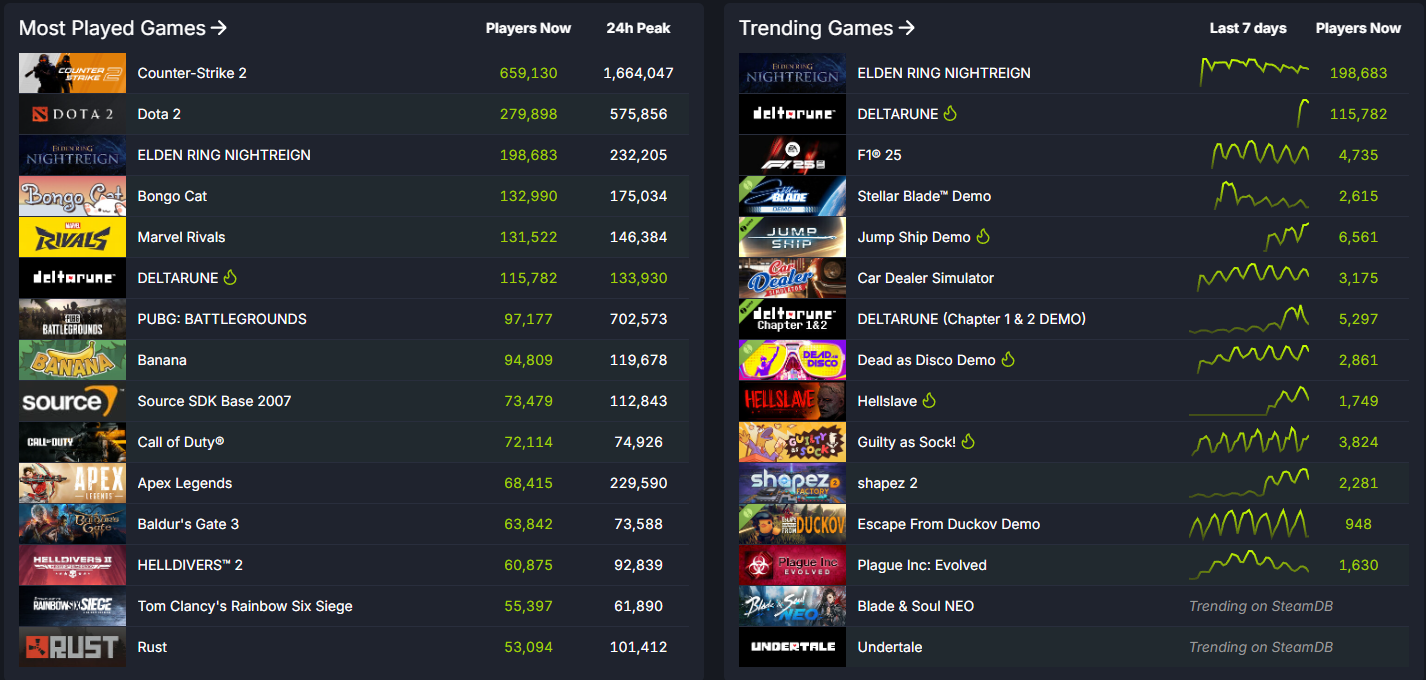Click the Call of Duty thumbnail

tap(72, 442)
